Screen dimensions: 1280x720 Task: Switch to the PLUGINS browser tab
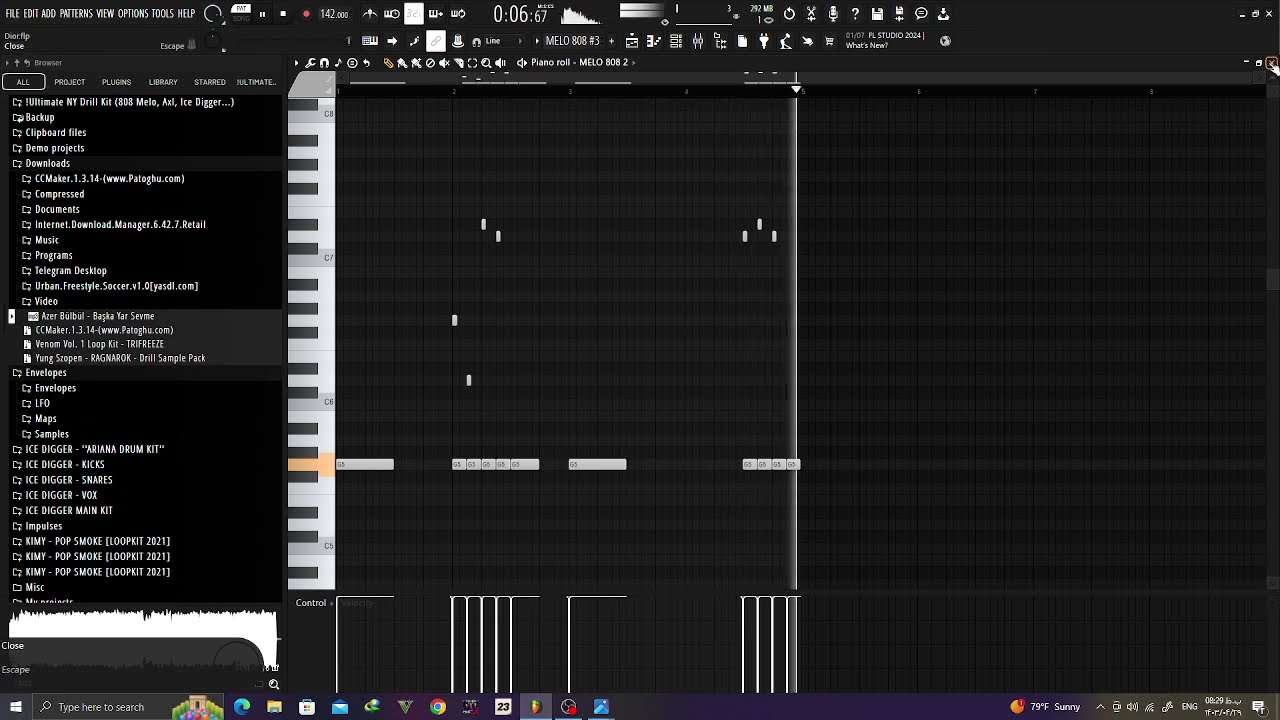[x=116, y=82]
